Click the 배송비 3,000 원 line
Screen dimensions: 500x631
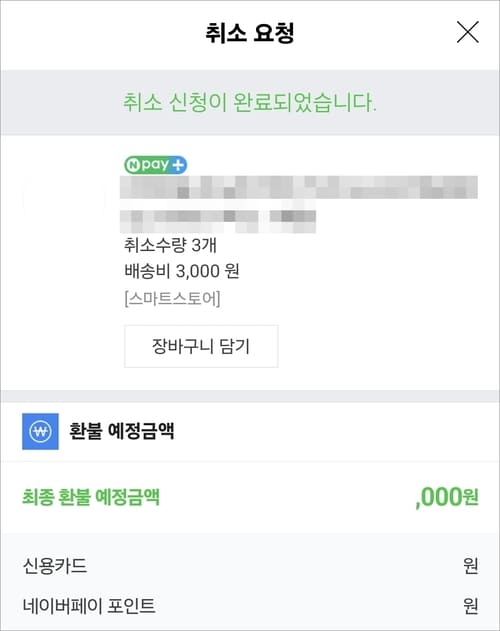point(182,271)
